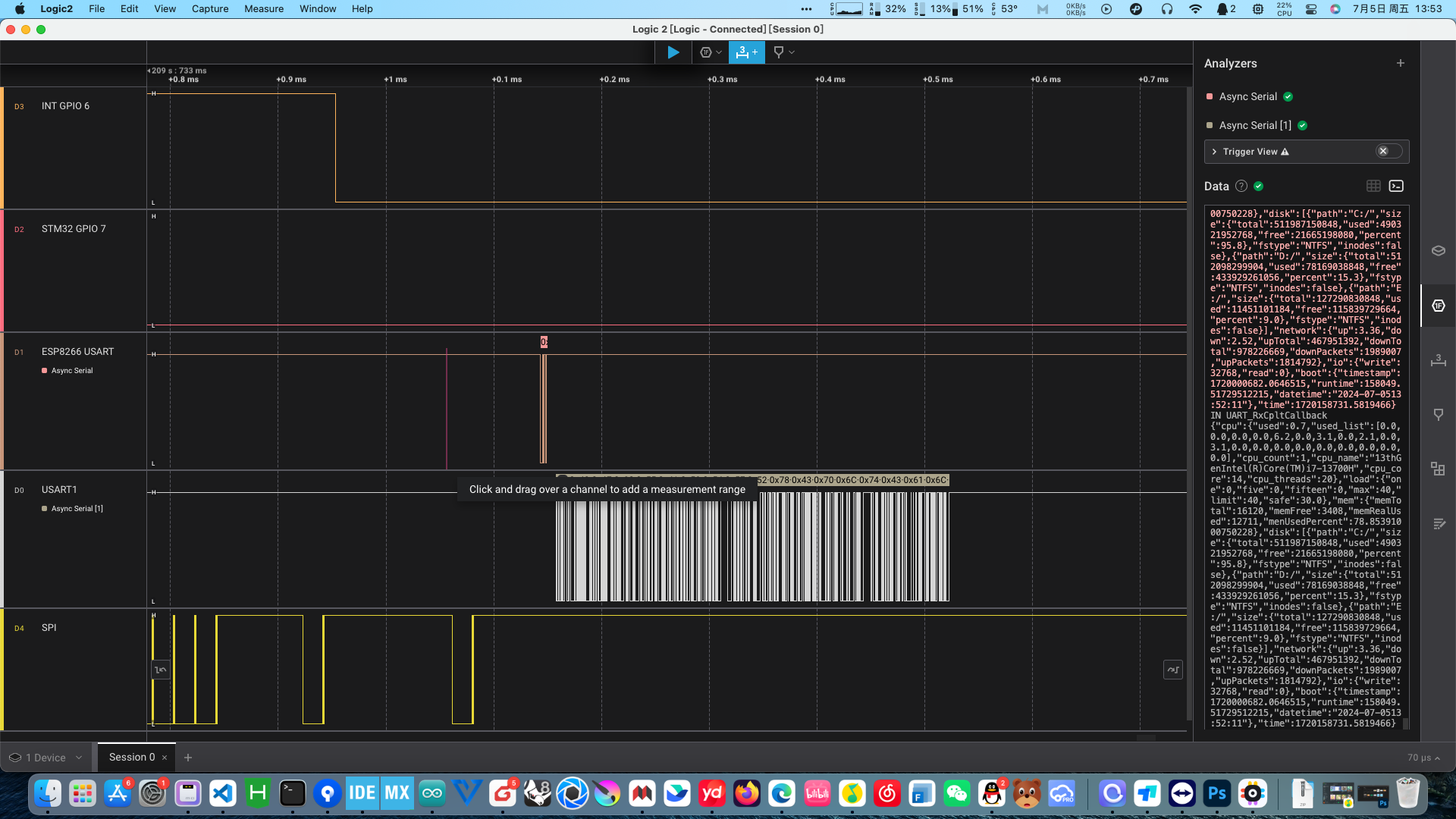
Task: Open the Measure menu
Action: click(x=264, y=9)
